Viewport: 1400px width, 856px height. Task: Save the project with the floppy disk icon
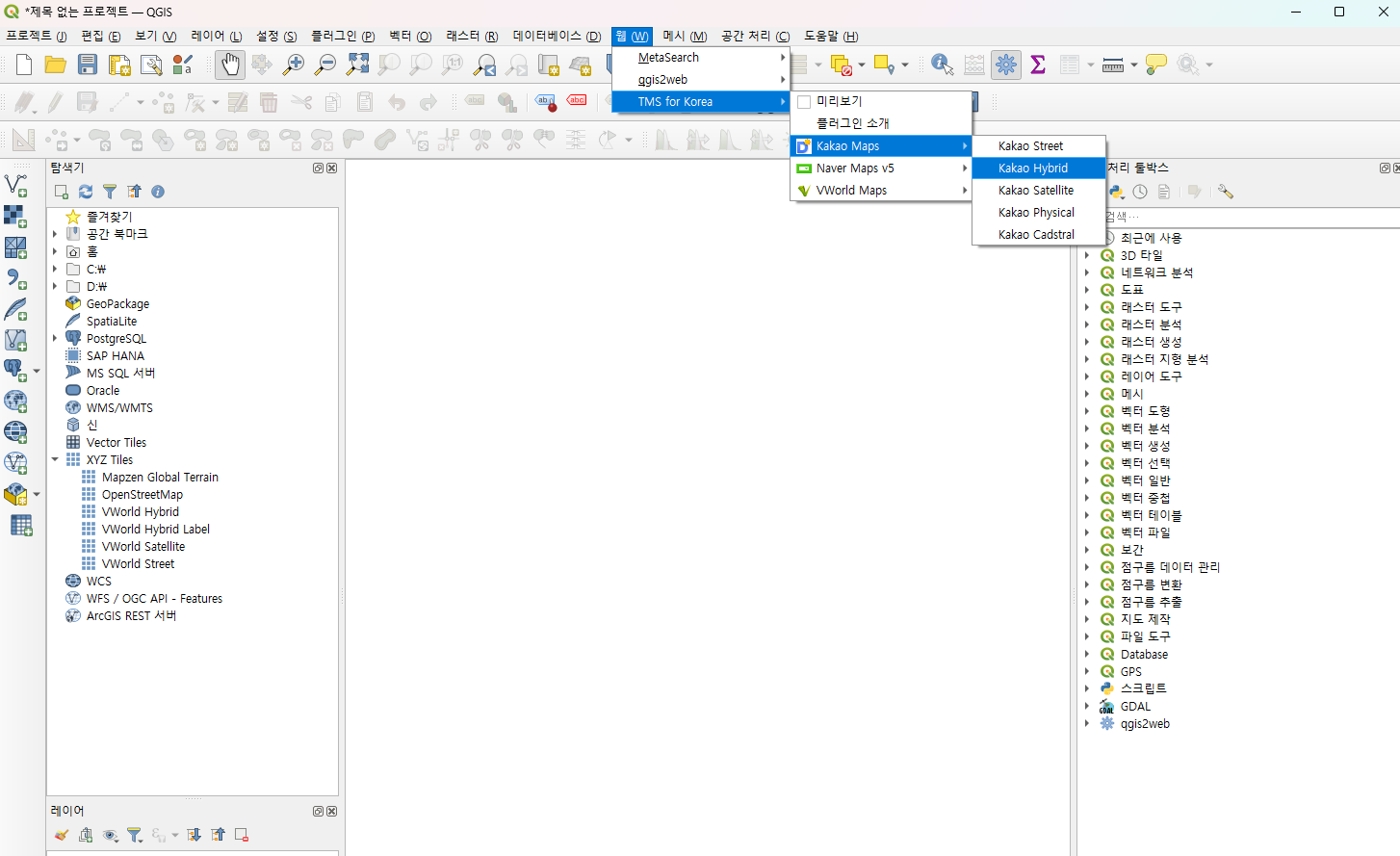tap(88, 65)
